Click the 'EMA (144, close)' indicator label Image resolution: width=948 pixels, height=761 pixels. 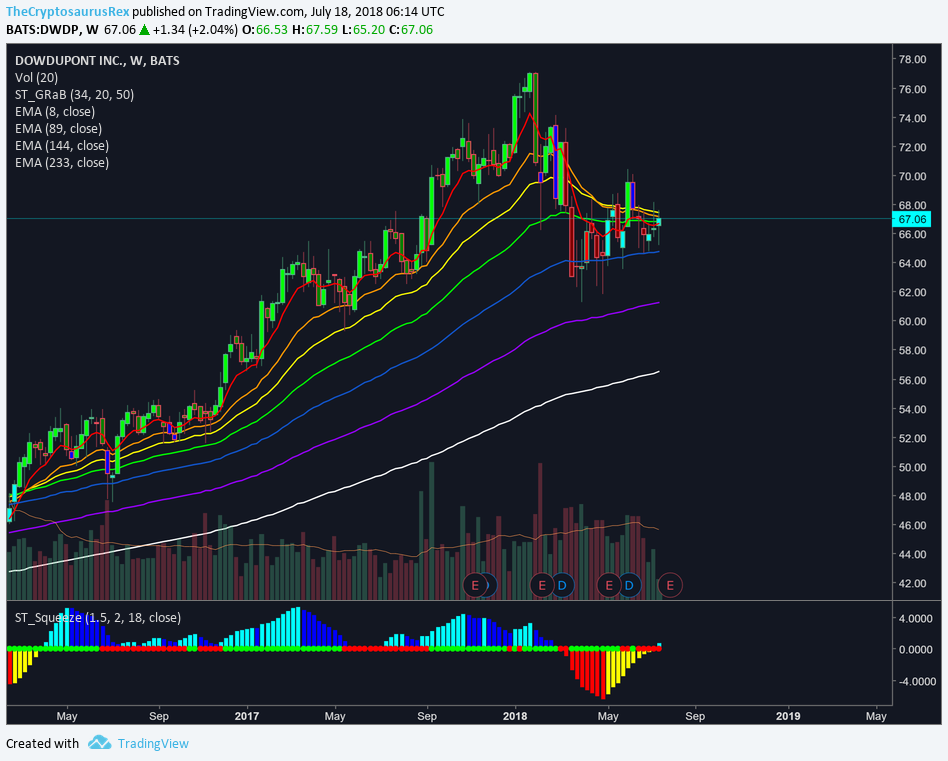(x=62, y=145)
